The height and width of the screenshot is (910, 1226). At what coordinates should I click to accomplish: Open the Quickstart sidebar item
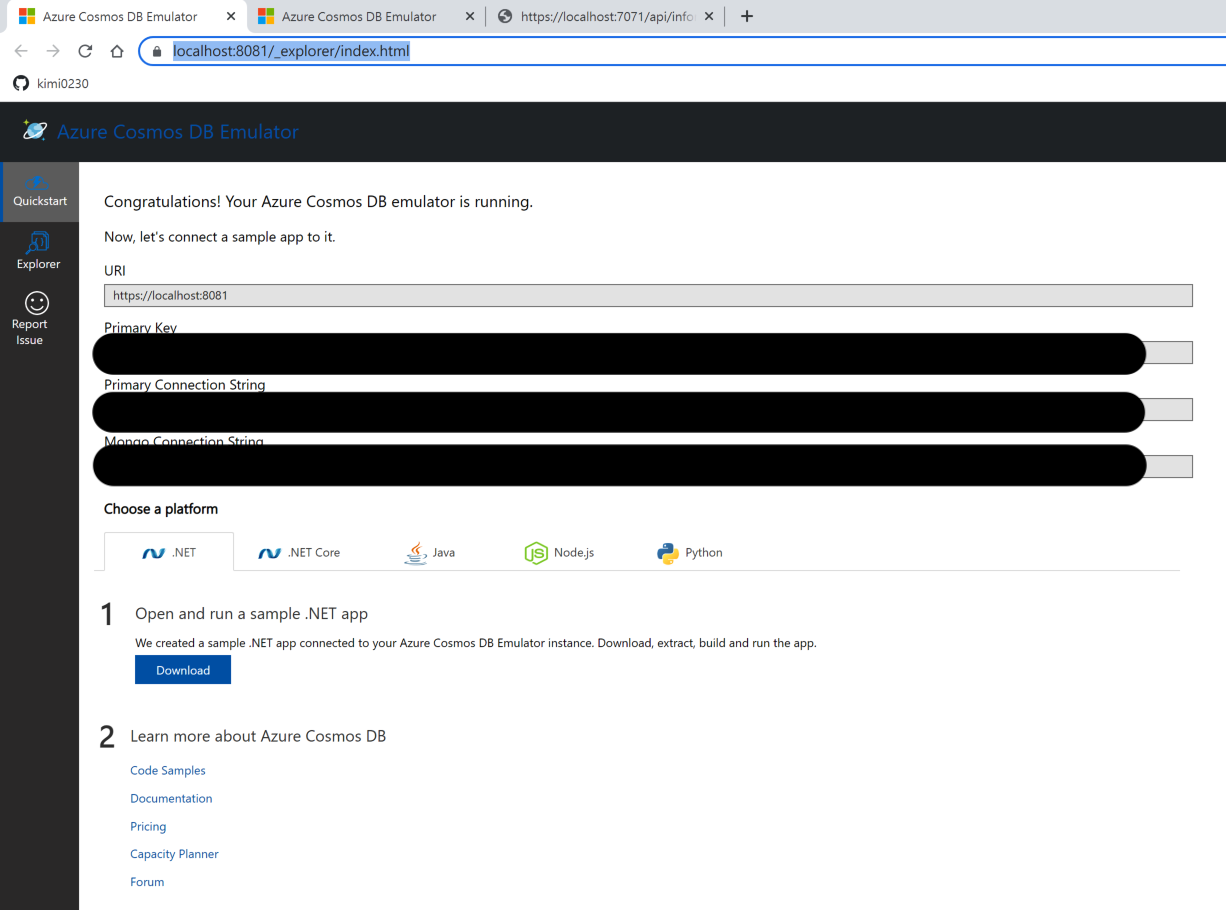40,192
